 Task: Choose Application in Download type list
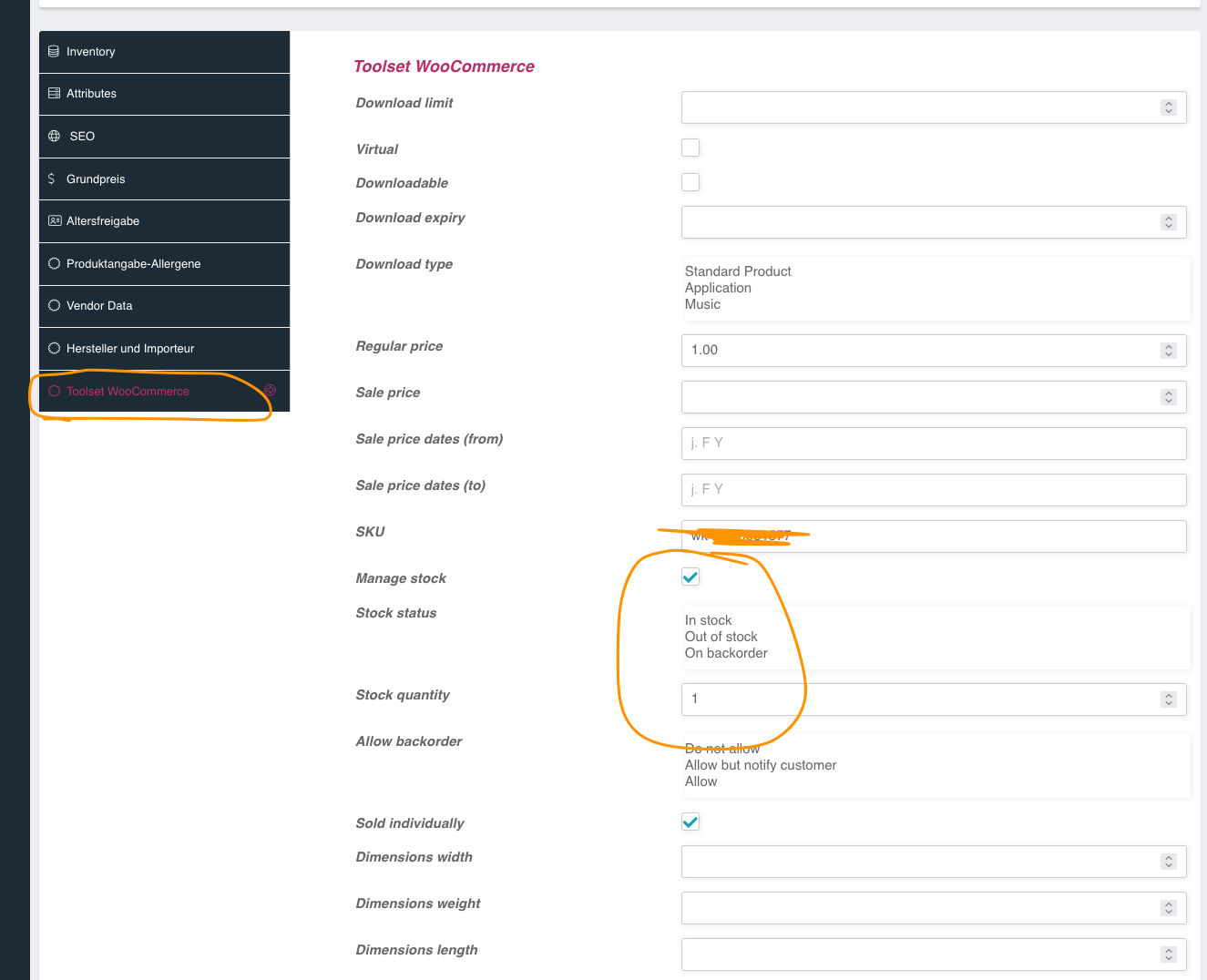(x=718, y=288)
